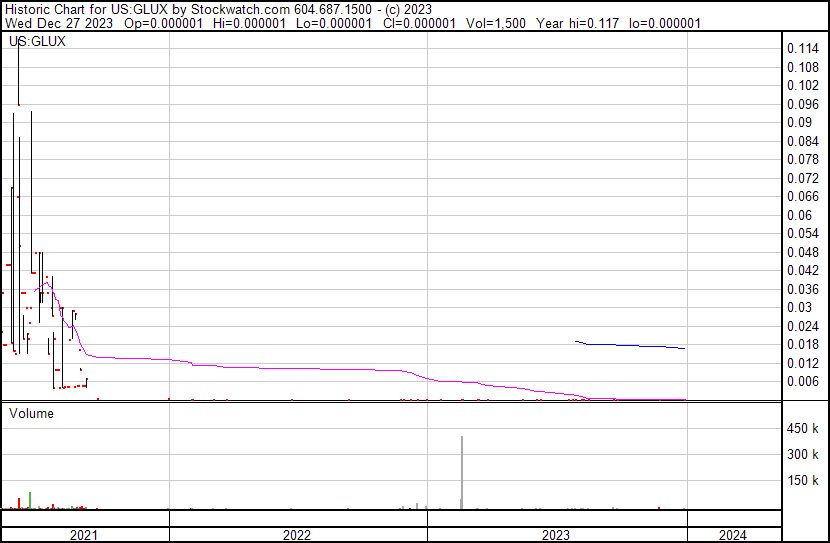
Task: Click the Wed Dec 27 2023 date text
Action: click(58, 23)
